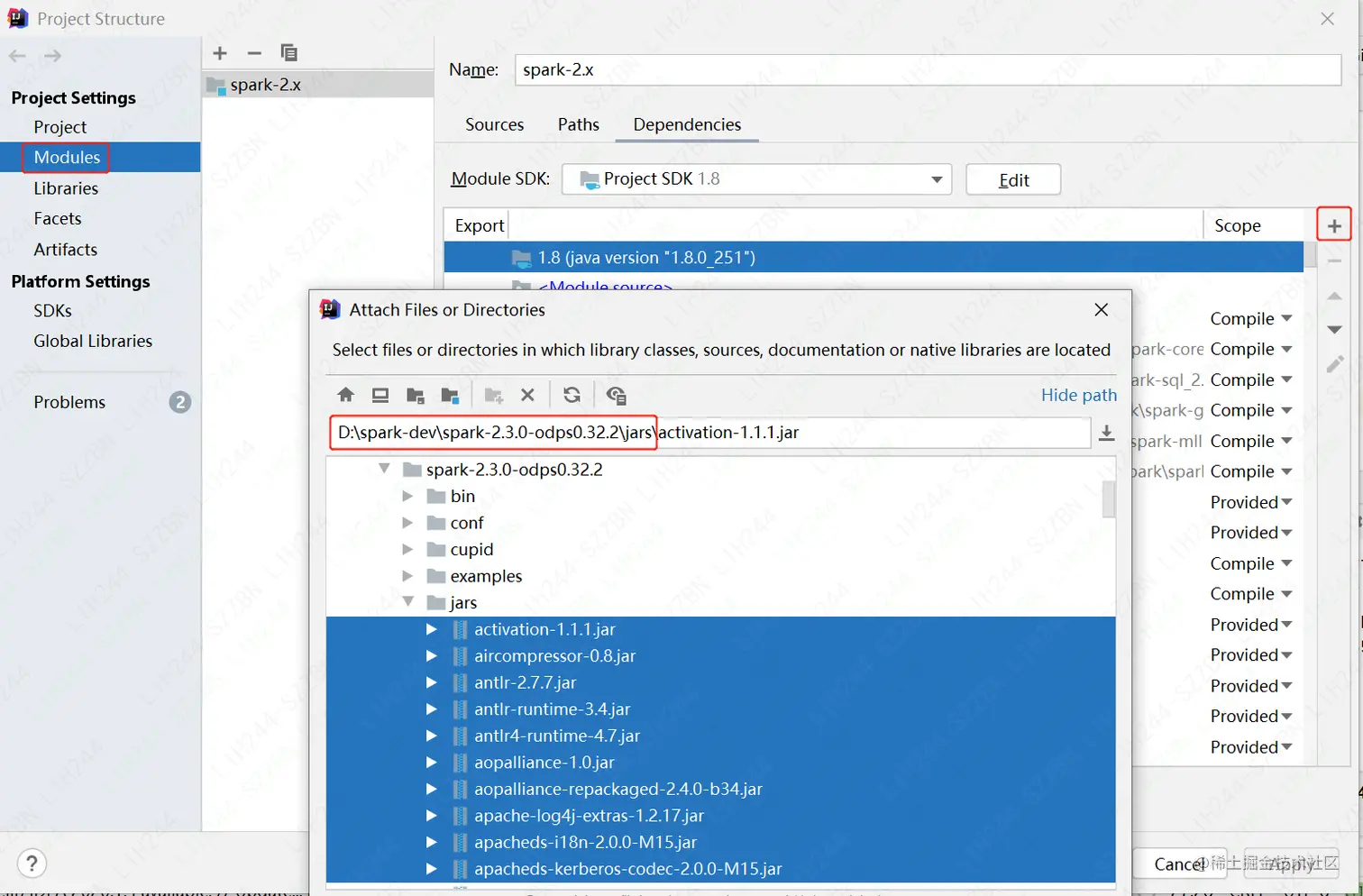Click the file path input field
Viewport: 1363px width, 896px height.
click(710, 433)
